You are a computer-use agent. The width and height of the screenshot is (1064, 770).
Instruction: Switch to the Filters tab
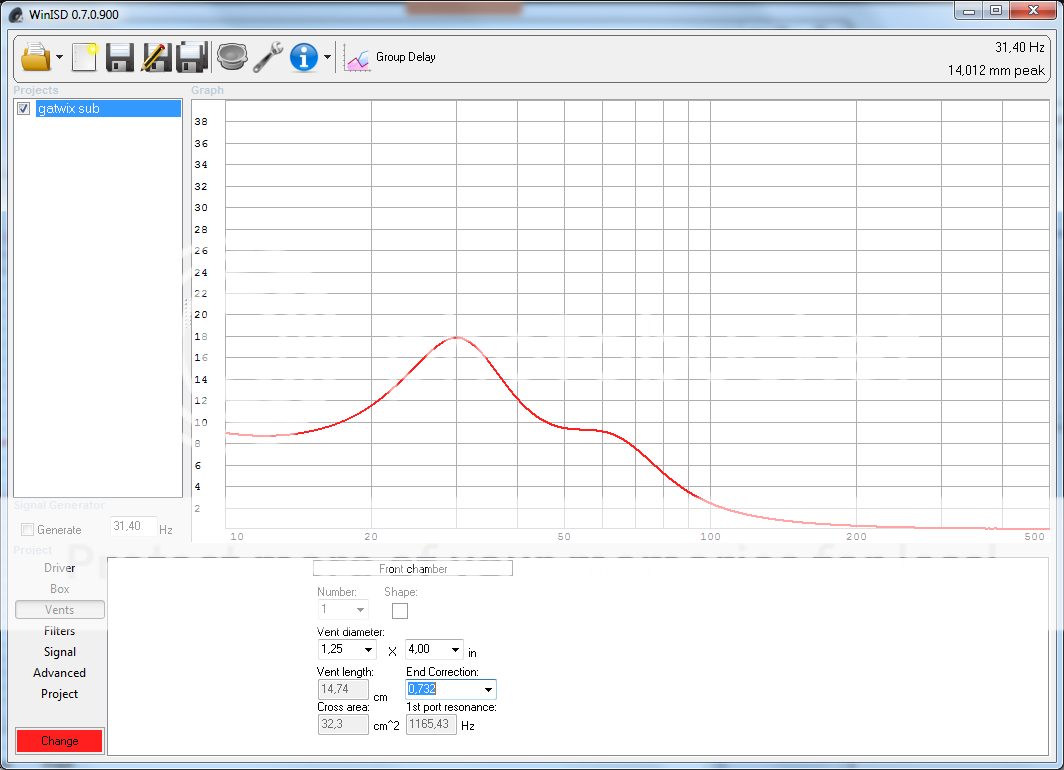(x=60, y=631)
